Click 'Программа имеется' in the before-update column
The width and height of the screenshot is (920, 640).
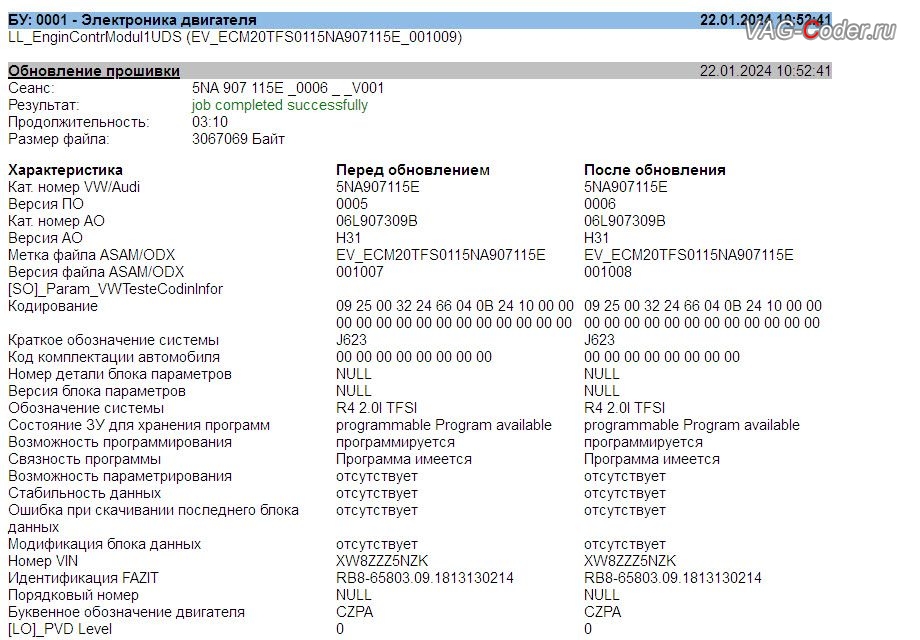coord(404,459)
